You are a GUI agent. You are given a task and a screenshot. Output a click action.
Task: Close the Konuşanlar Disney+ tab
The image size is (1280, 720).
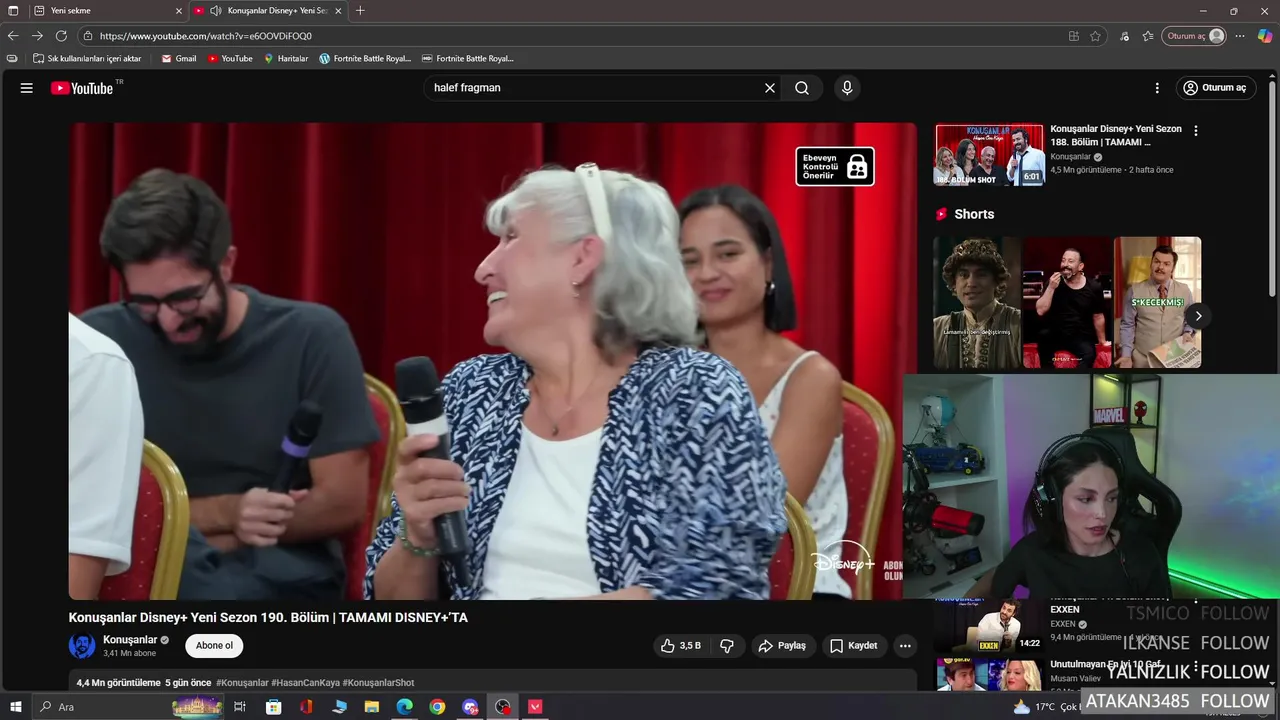[338, 11]
